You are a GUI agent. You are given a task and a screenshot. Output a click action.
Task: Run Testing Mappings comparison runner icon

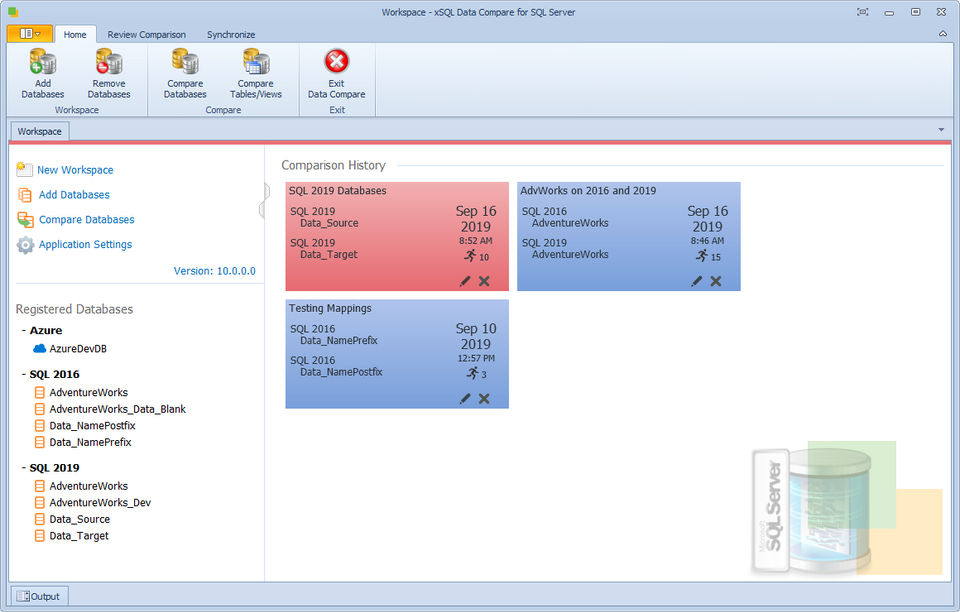click(473, 373)
